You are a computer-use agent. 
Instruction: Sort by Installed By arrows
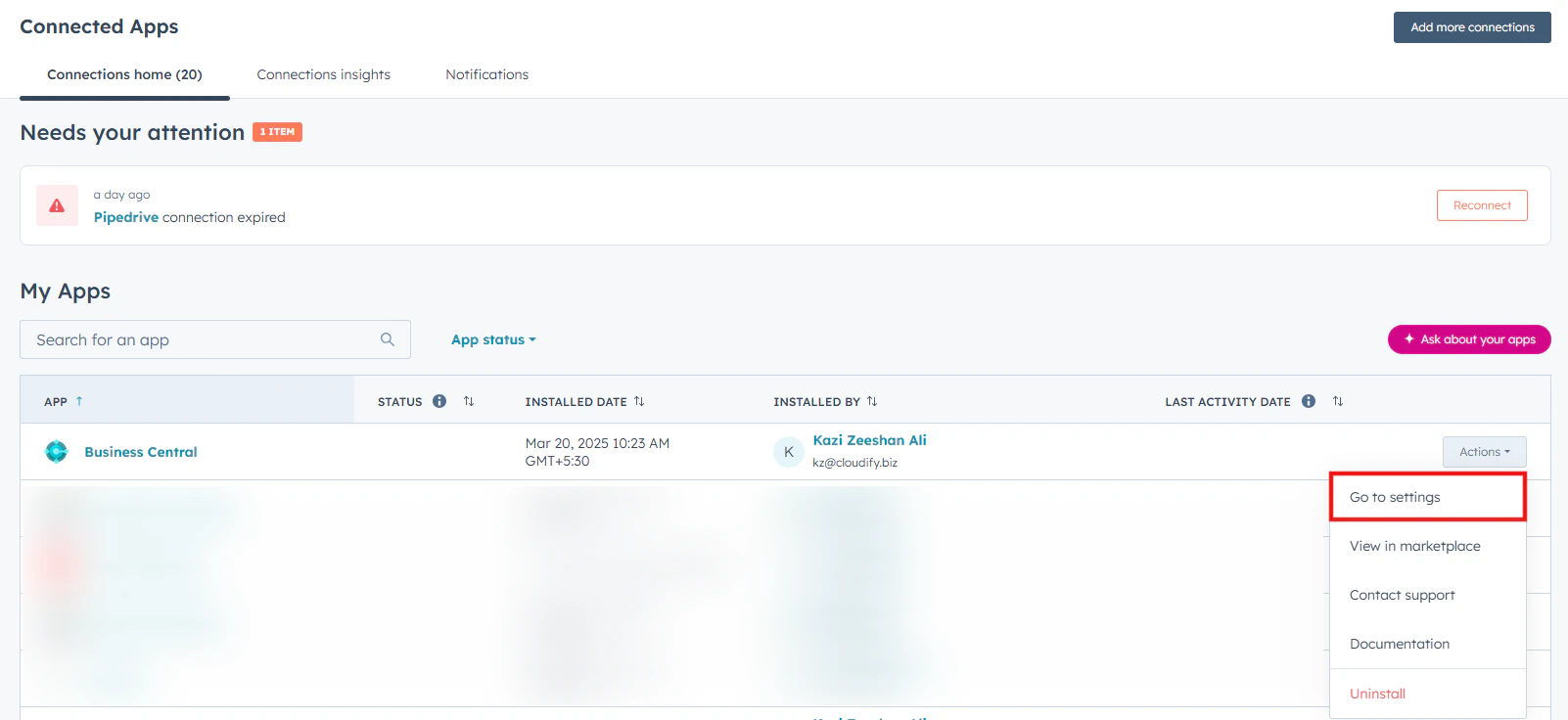click(x=872, y=401)
